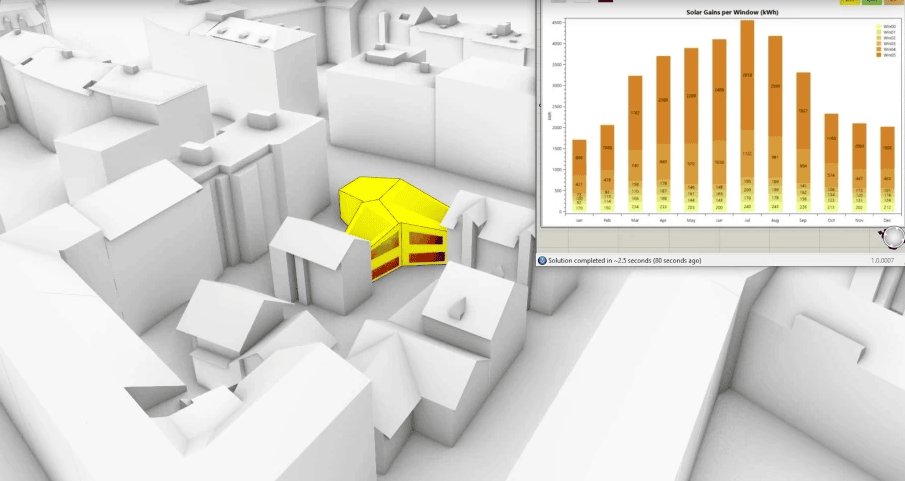Click the solution status icon in status bar

542,260
